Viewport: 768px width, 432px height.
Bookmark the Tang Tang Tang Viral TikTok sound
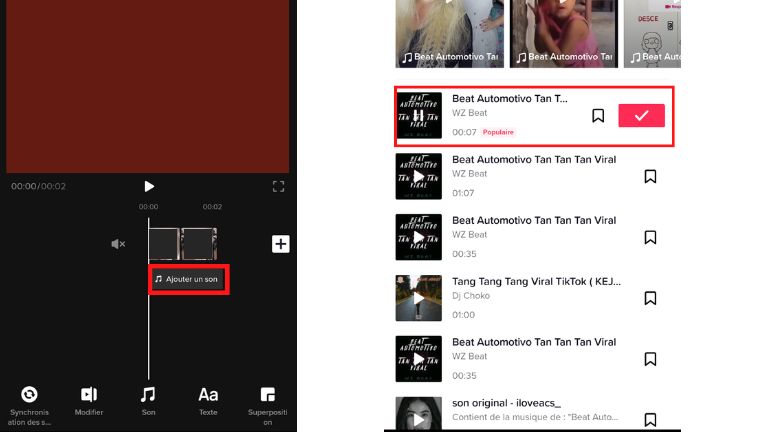[x=650, y=298]
